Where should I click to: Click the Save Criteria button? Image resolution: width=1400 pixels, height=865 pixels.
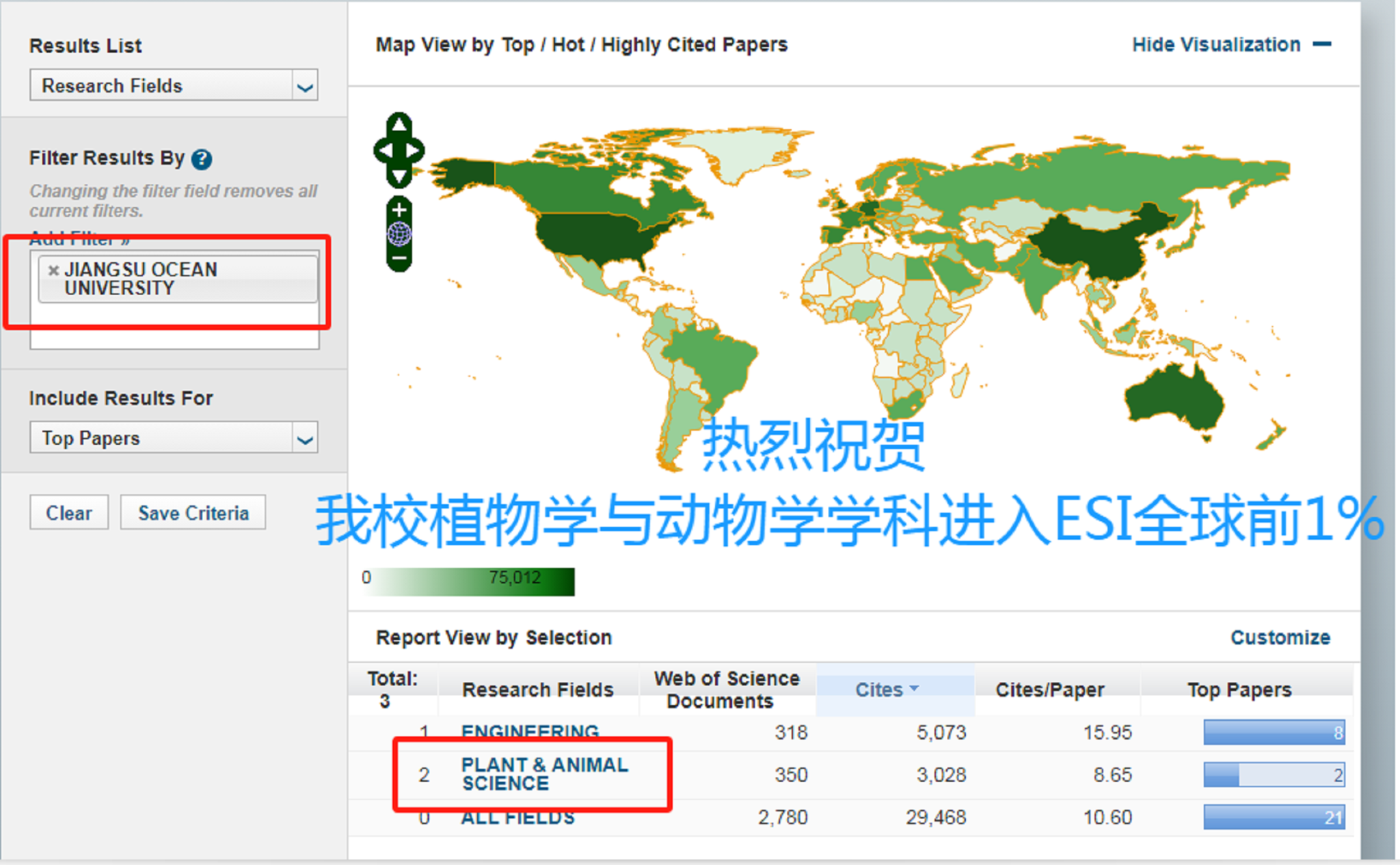[193, 512]
